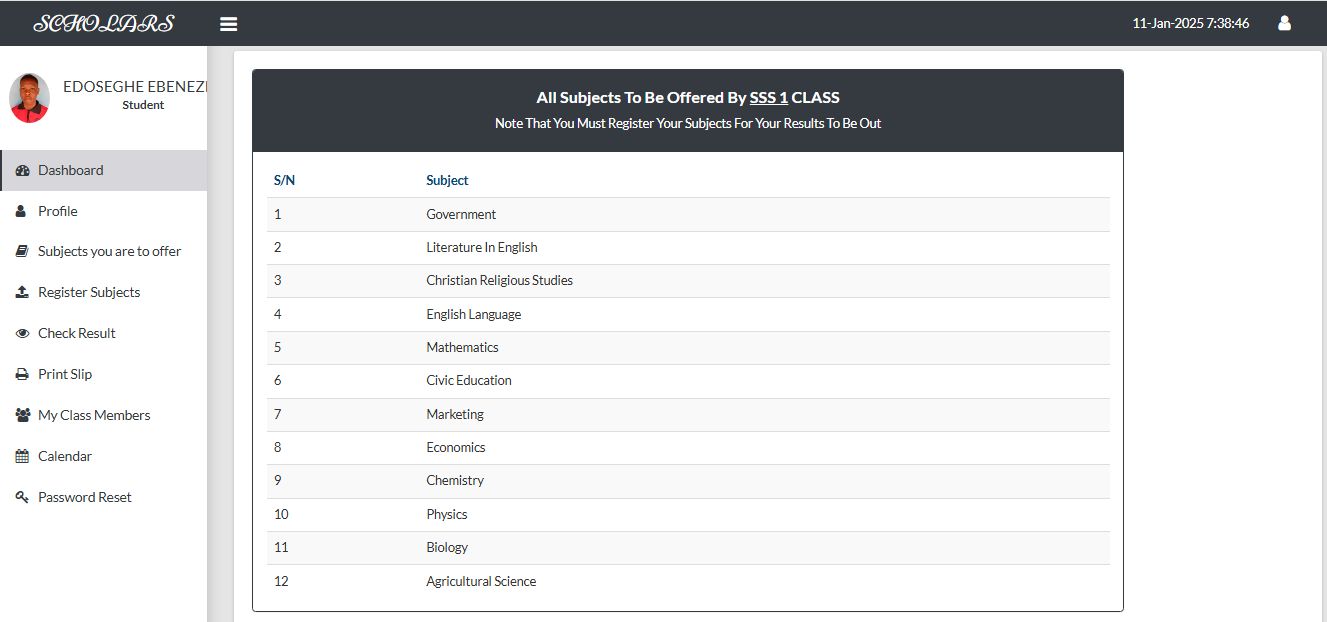Click the Profile person icon

[21, 211]
